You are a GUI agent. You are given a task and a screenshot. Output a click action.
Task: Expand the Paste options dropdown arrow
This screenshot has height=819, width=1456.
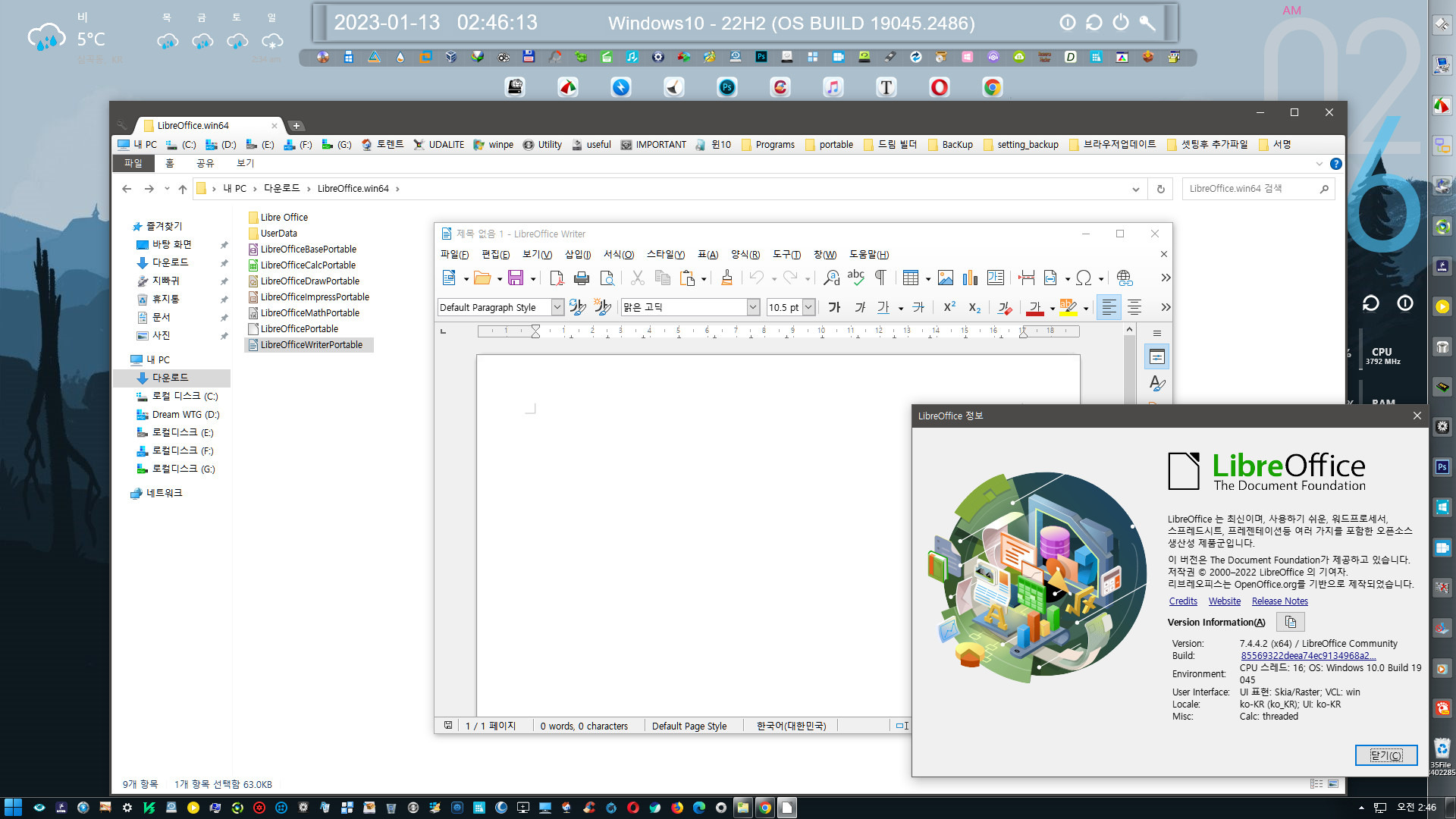(704, 279)
